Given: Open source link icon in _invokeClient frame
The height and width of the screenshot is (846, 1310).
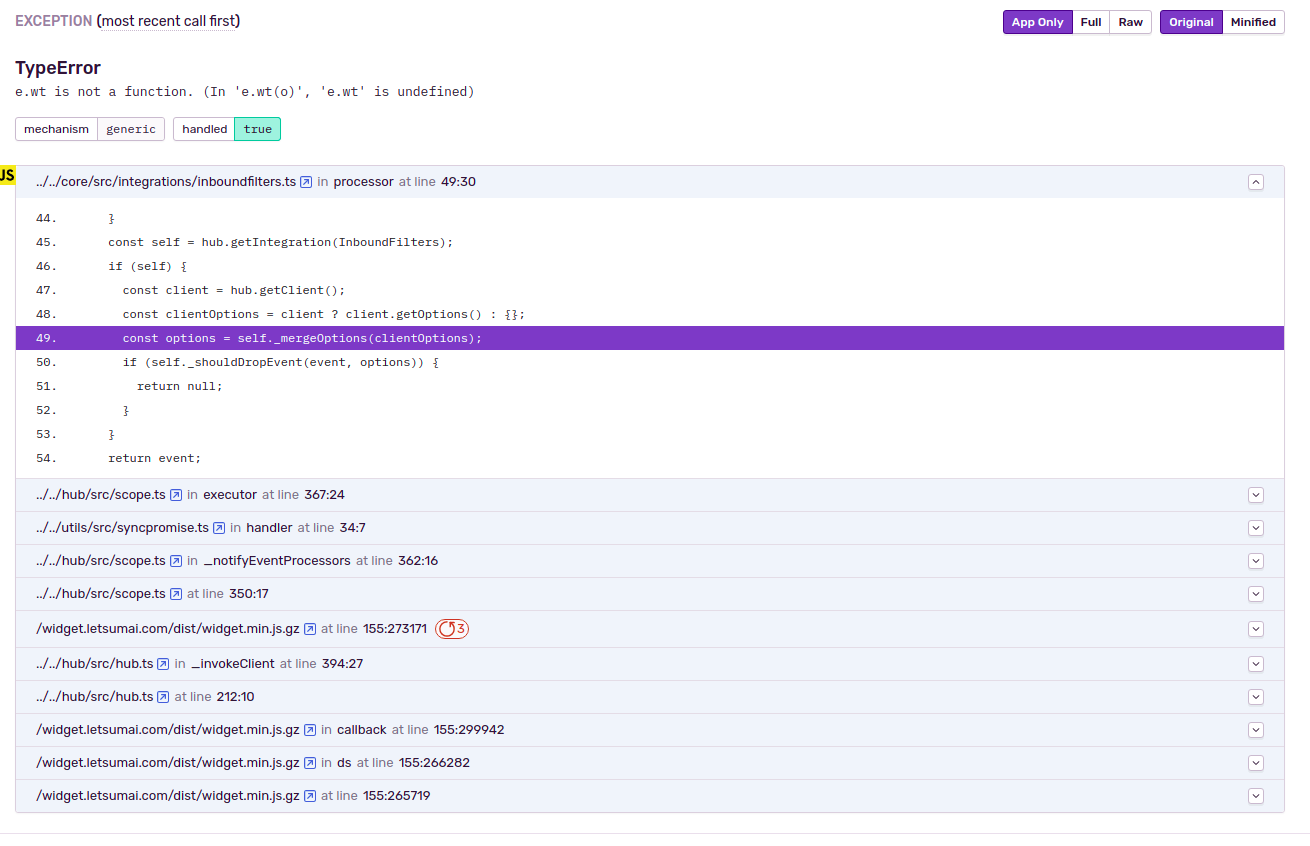Looking at the screenshot, I should coord(164,664).
